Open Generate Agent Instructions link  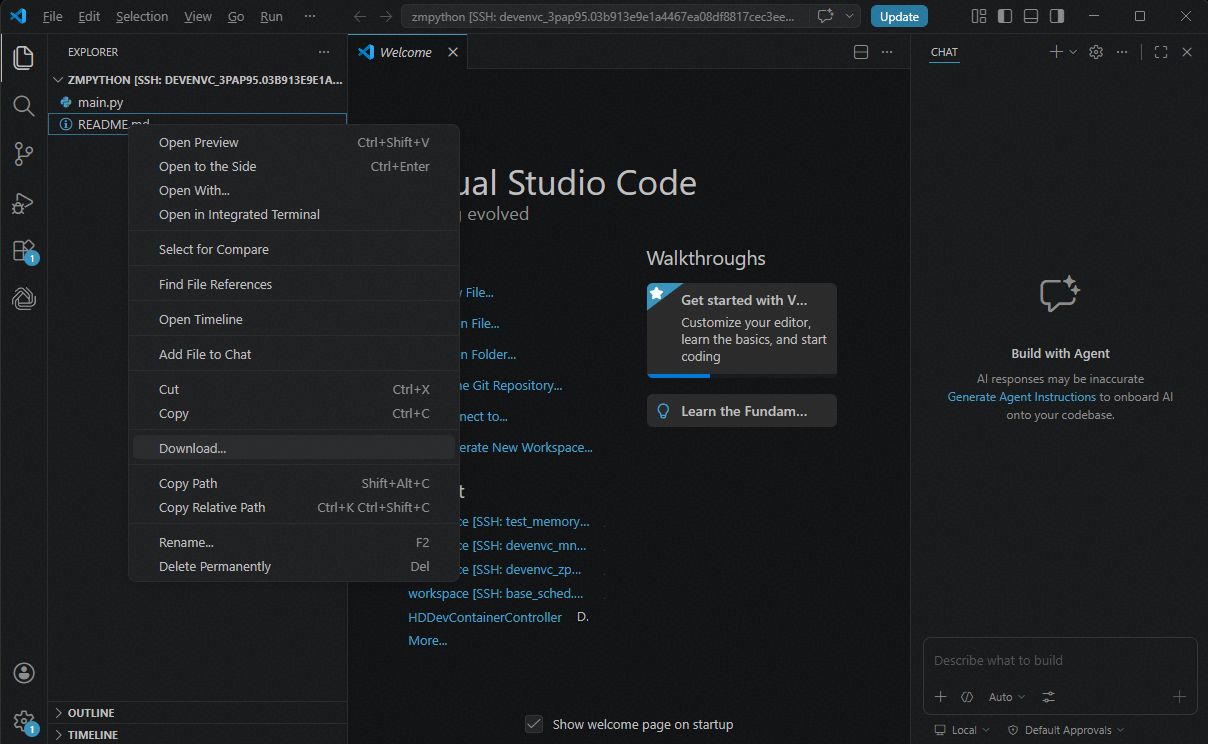[1021, 397]
